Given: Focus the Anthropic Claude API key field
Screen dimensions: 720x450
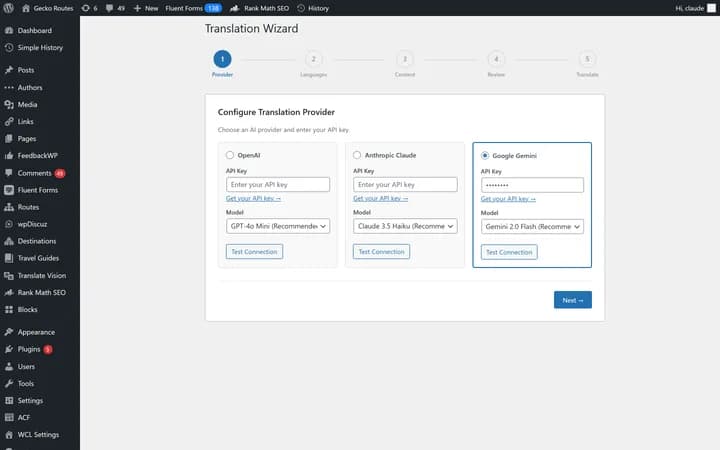Looking at the screenshot, I should (x=405, y=185).
